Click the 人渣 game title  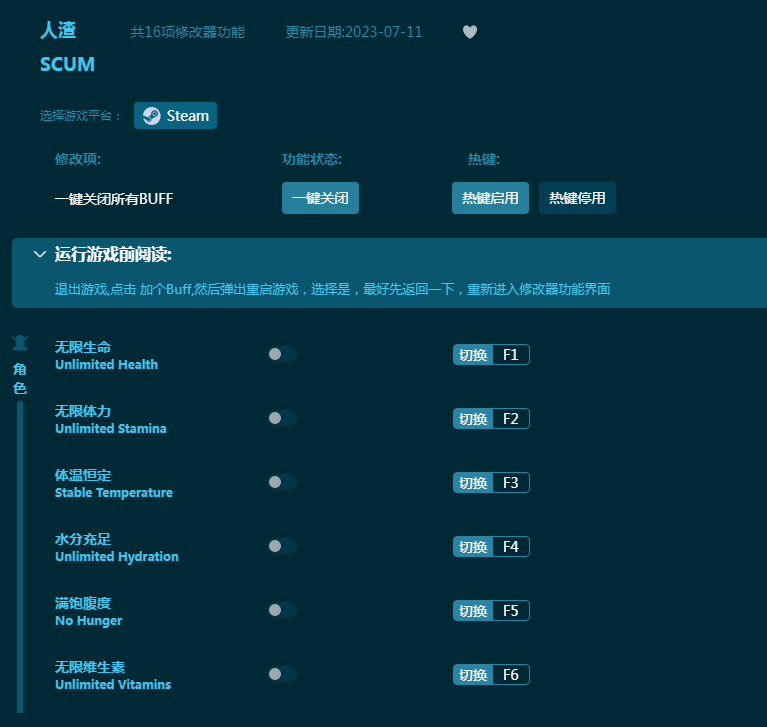pyautogui.click(x=58, y=30)
